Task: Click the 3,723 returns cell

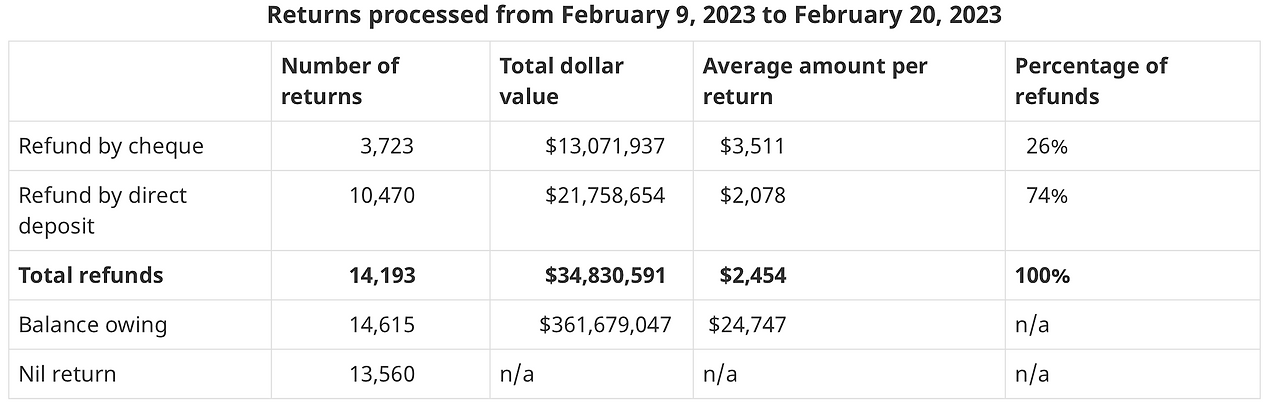Action: 387,146
